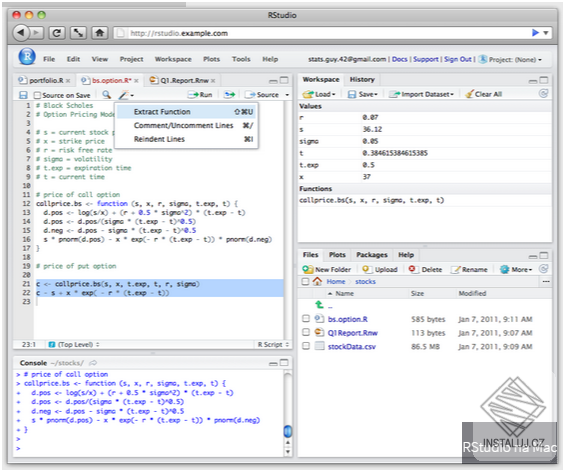Image resolution: width=564 pixels, height=470 pixels.
Task: Open find with the magnifier icon
Action: pyautogui.click(x=106, y=95)
